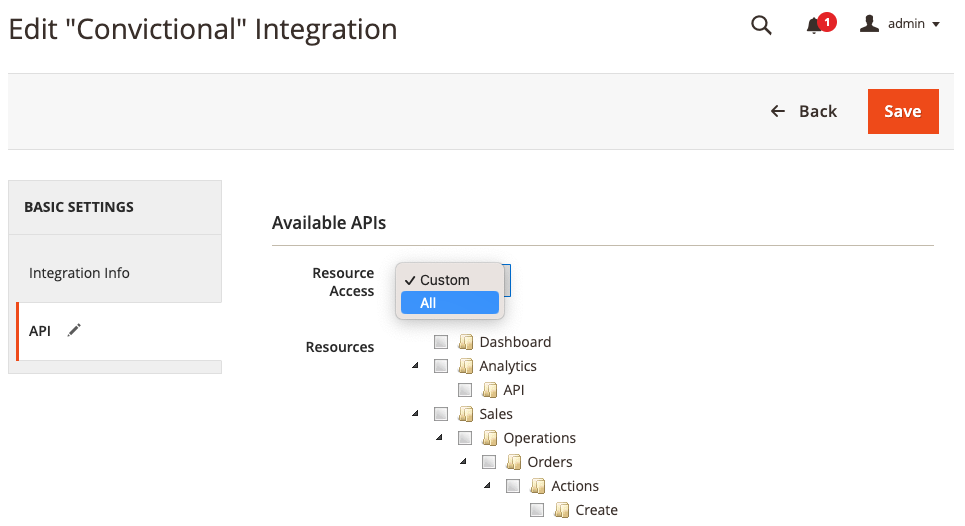Image resolution: width=965 pixels, height=526 pixels.
Task: Select the Actions tree item label
Action: [x=575, y=486]
